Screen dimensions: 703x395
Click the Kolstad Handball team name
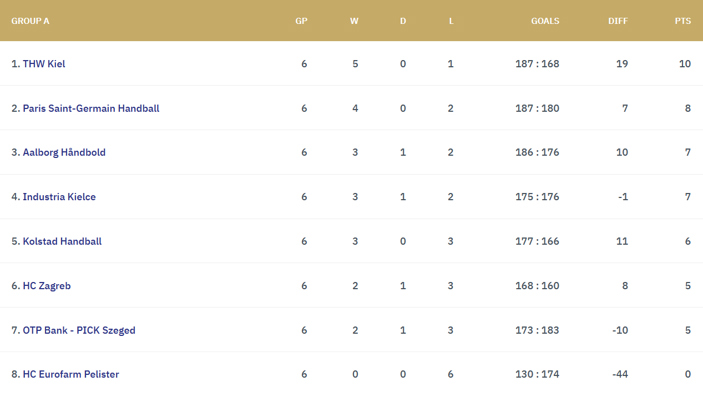point(62,241)
